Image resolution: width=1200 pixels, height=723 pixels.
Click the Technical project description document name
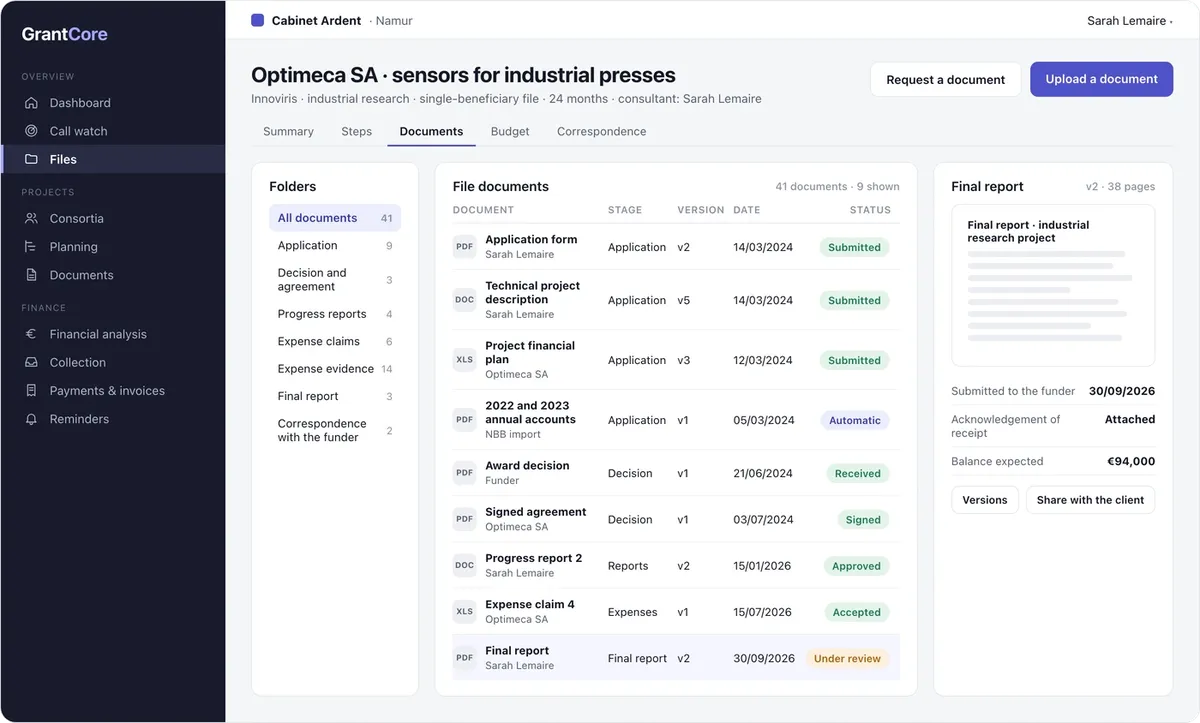pyautogui.click(x=532, y=293)
